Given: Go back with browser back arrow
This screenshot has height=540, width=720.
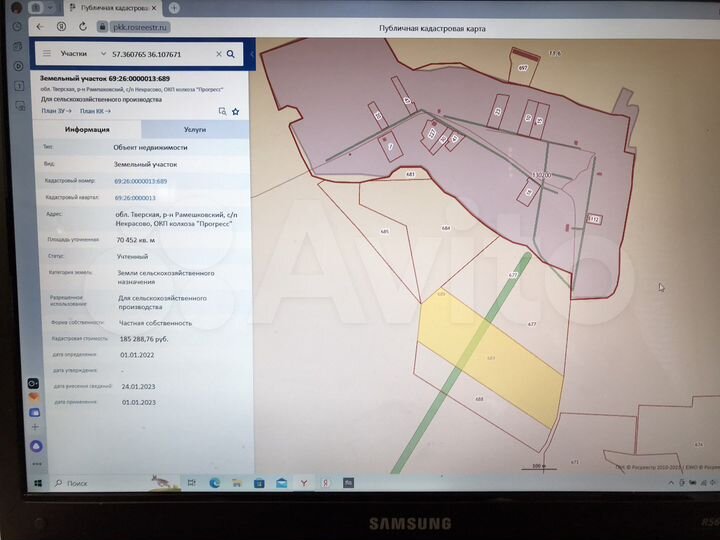Looking at the screenshot, I should pyautogui.click(x=40, y=27).
